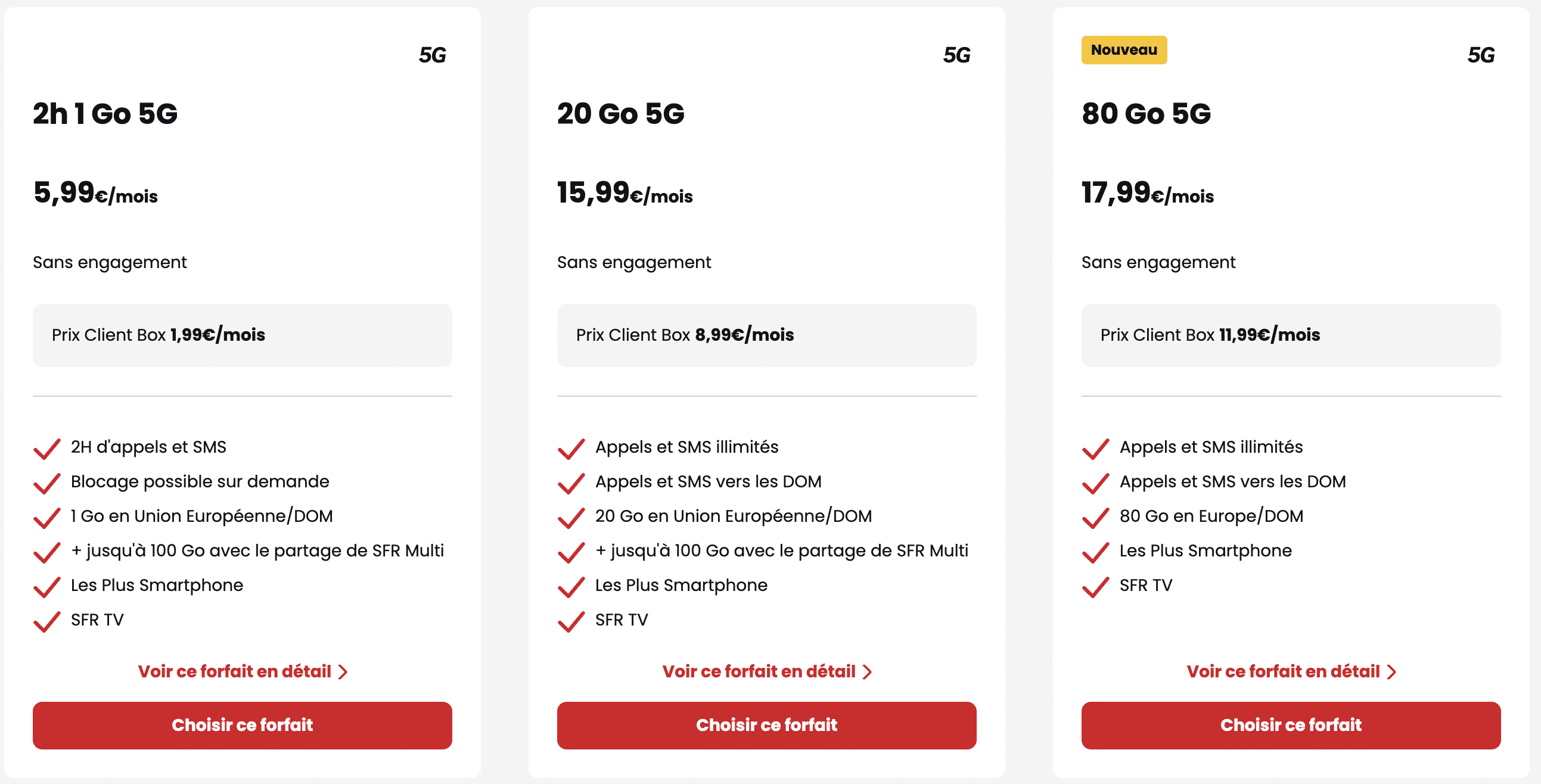Click the Nouveau badge on the 80 Go card

(1124, 50)
